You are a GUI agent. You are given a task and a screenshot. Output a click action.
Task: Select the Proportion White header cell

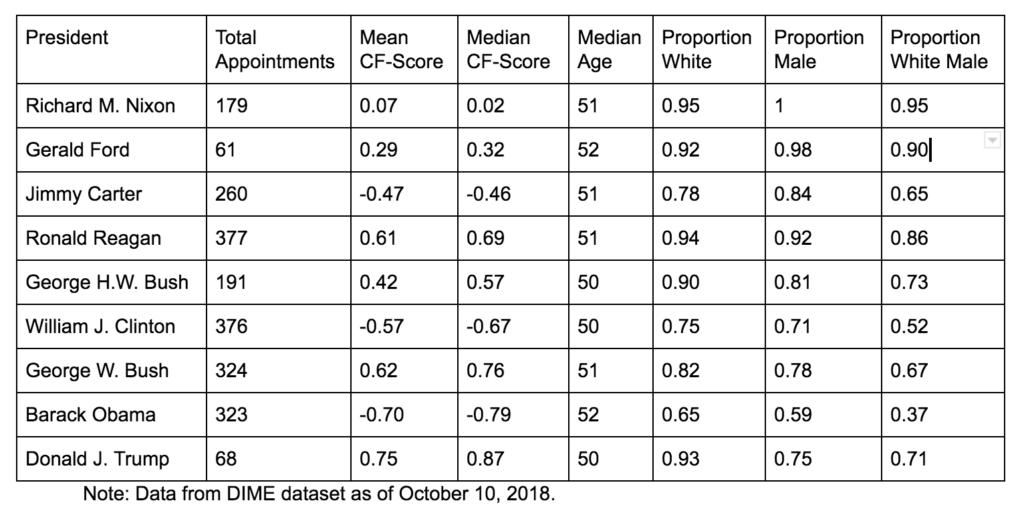pos(709,50)
